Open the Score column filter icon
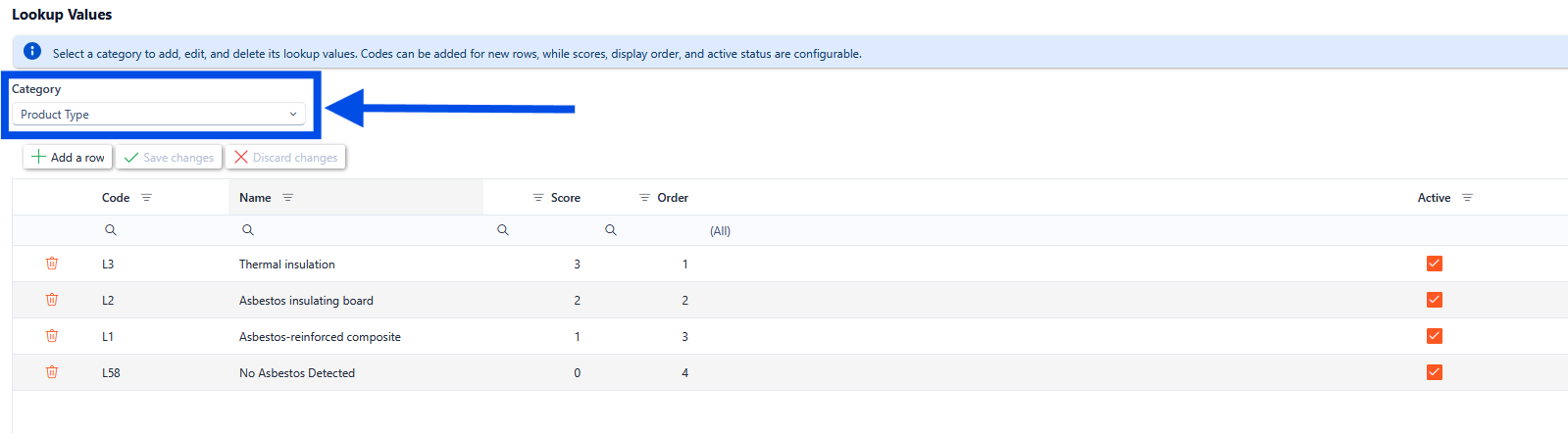Image resolution: width=1568 pixels, height=433 pixels. [x=538, y=198]
